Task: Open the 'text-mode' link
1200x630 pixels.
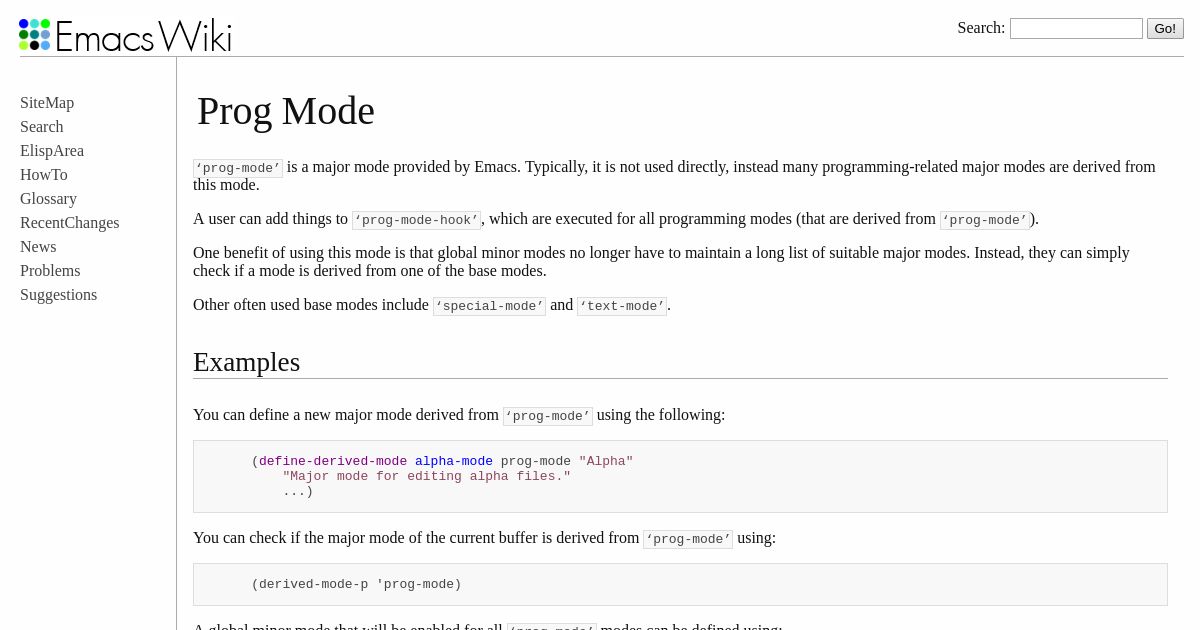Action: point(622,306)
